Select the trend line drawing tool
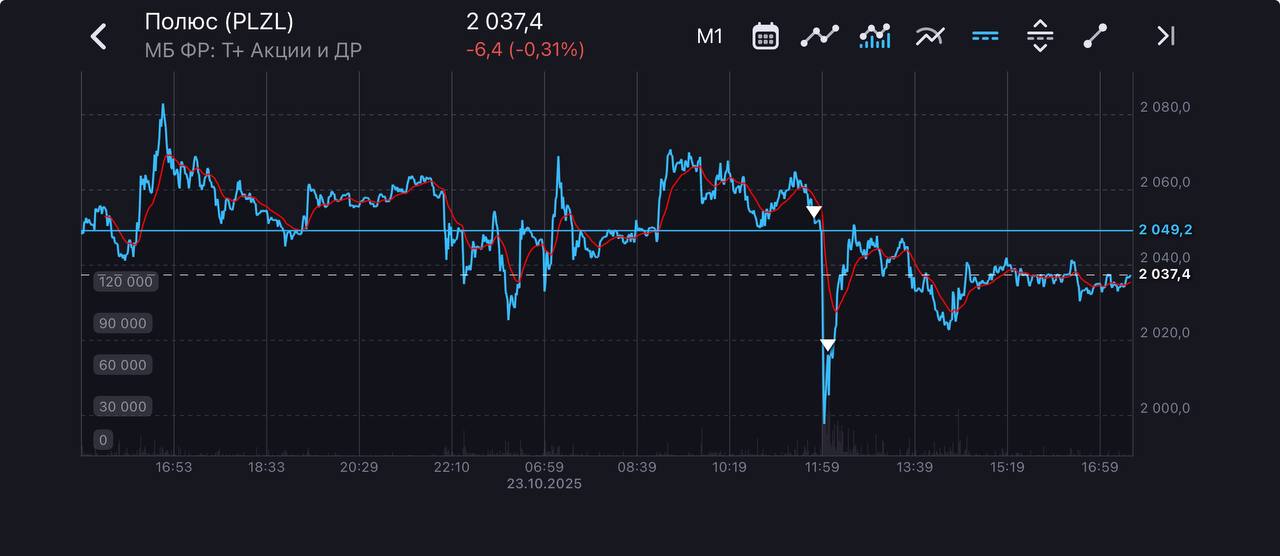The width and height of the screenshot is (1280, 556). tap(1095, 37)
